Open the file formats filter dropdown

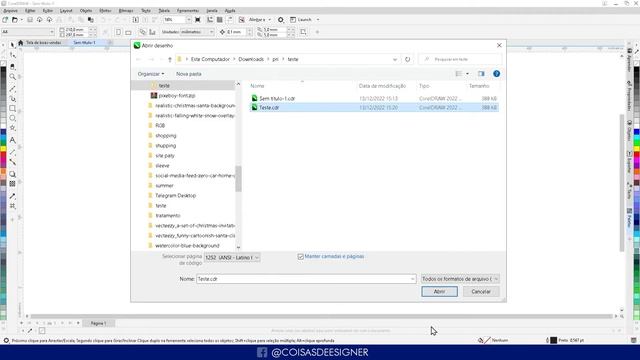coord(460,279)
